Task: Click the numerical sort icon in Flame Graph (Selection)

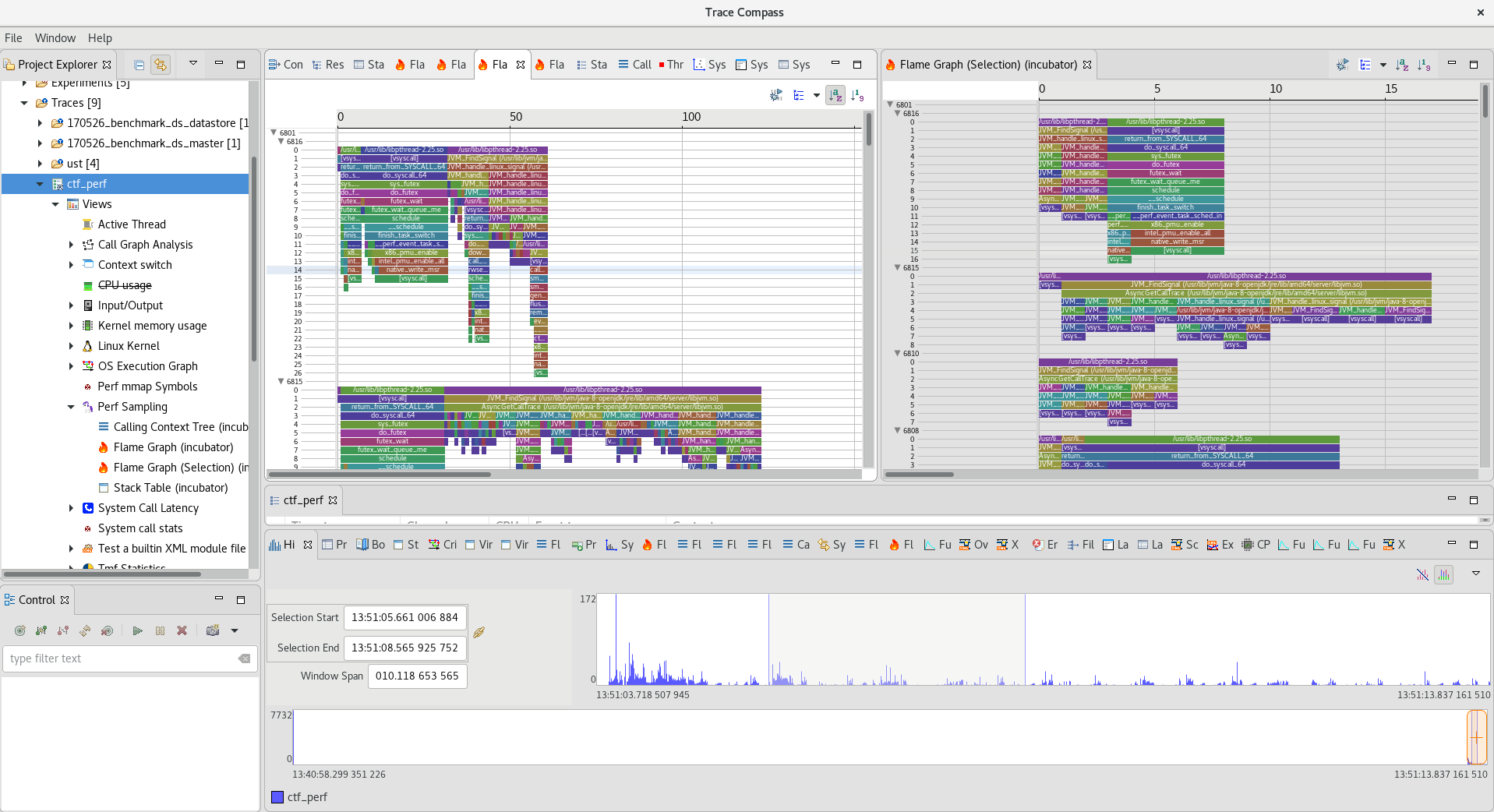Action: 1425,65
